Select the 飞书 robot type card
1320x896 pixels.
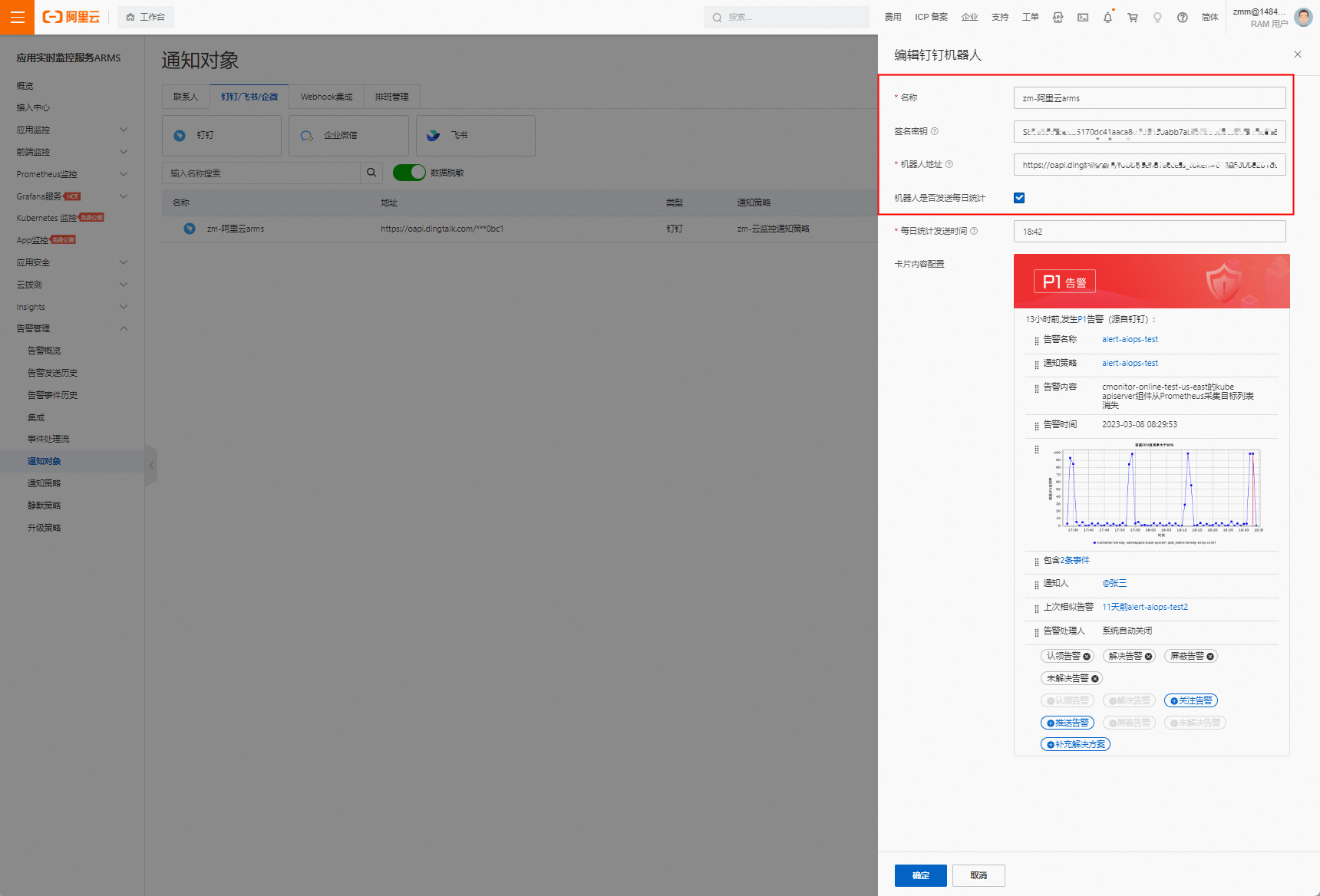(475, 136)
